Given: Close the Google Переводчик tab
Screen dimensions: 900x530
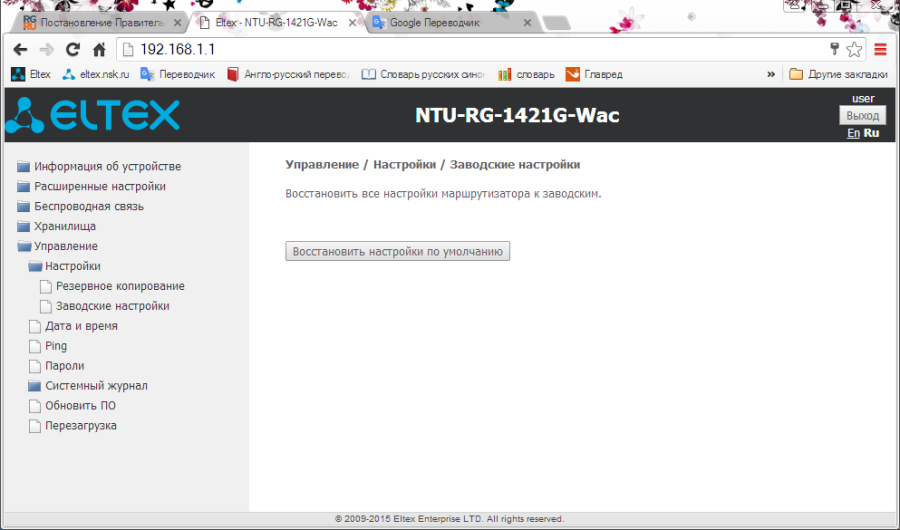Looking at the screenshot, I should click(527, 23).
